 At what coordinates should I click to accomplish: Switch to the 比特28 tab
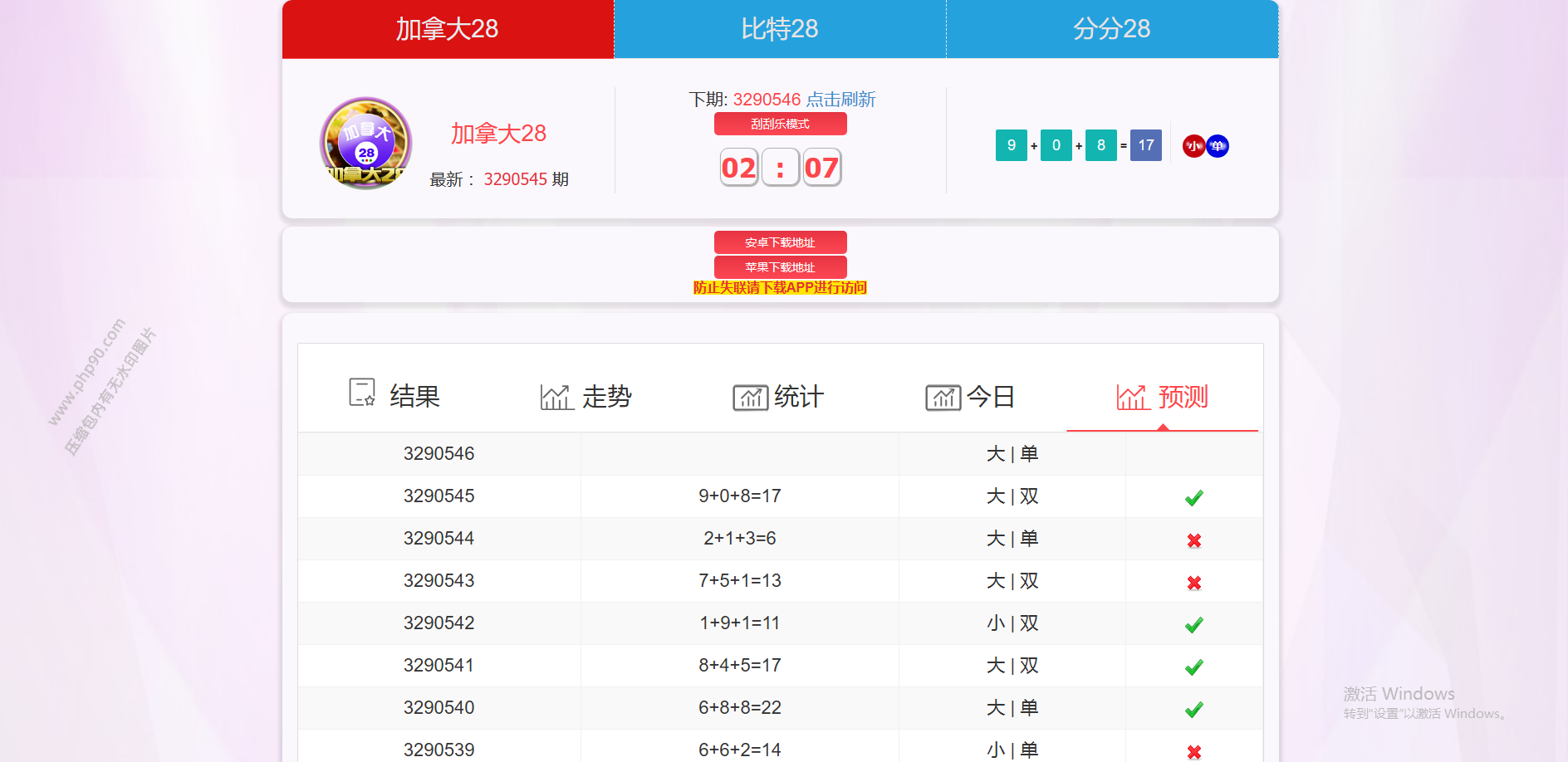pyautogui.click(x=780, y=29)
